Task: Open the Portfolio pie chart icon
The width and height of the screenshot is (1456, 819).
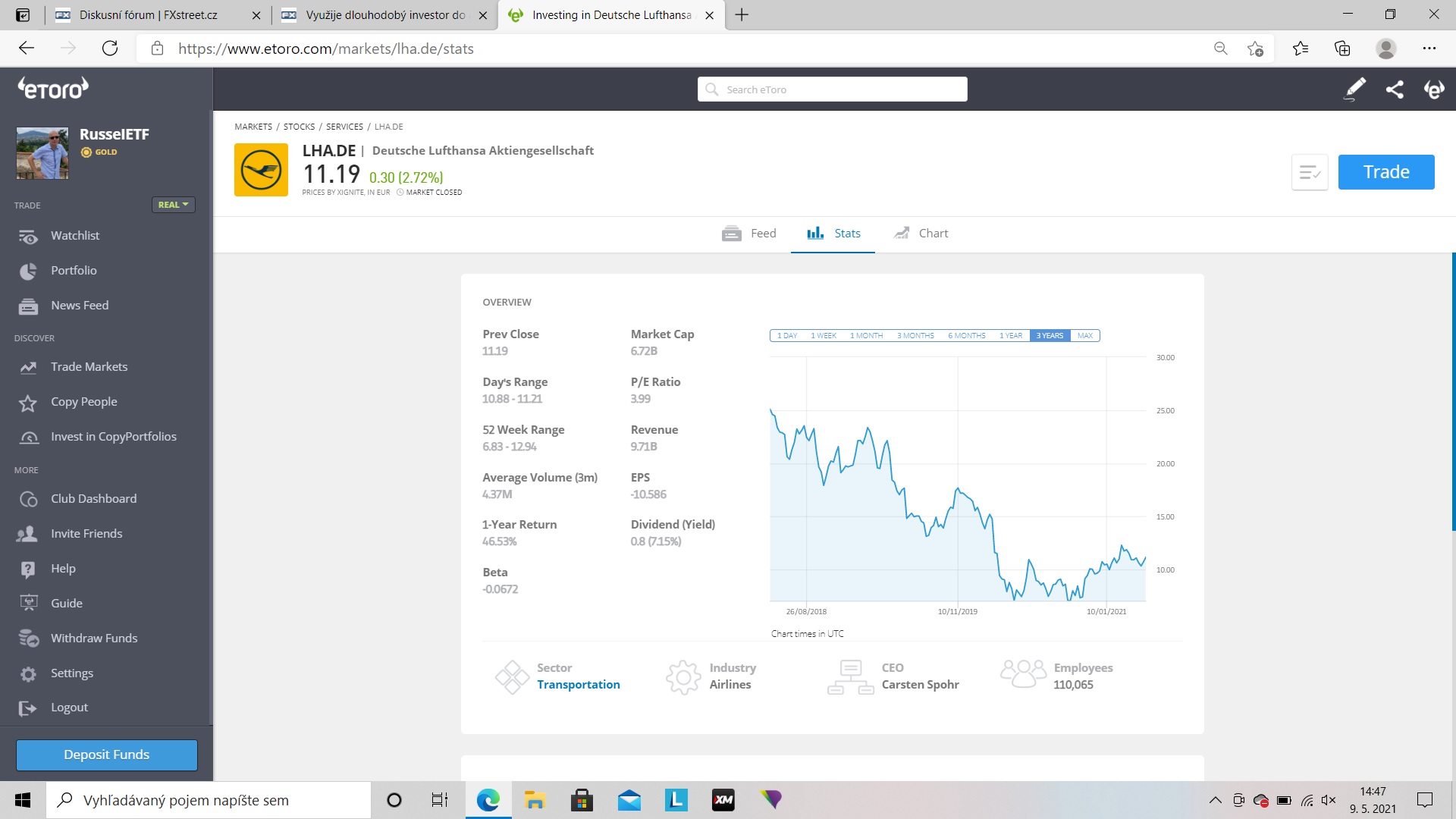Action: [x=28, y=271]
